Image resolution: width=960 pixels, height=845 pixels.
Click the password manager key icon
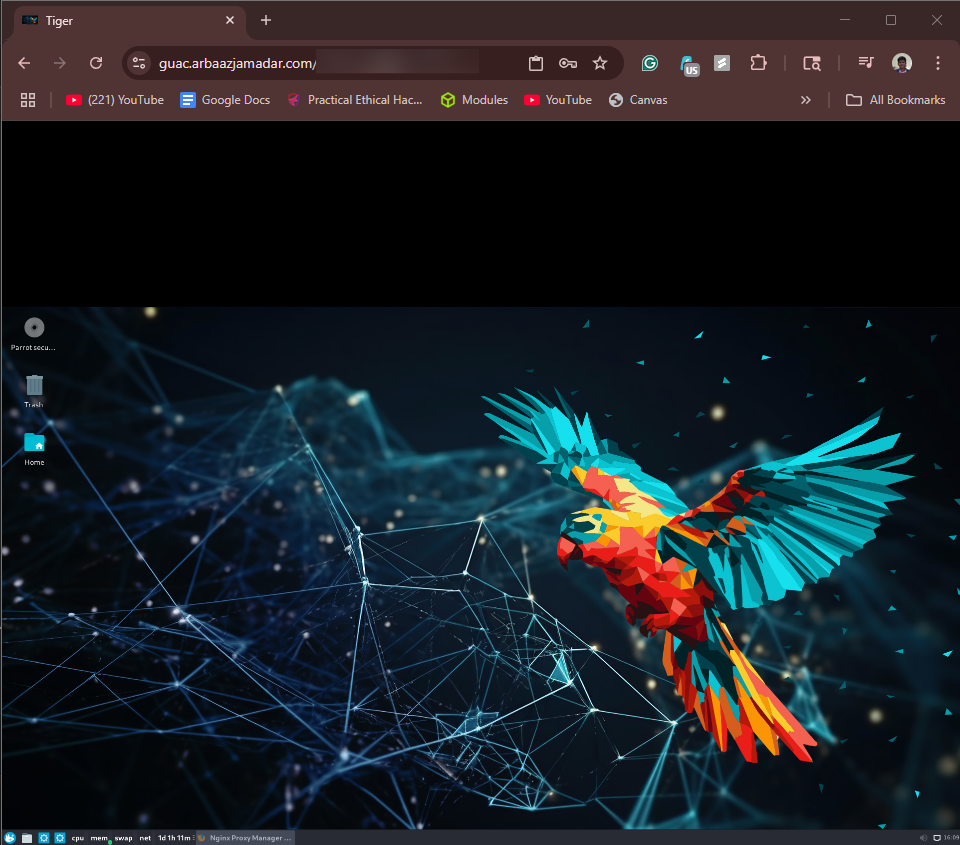tap(568, 63)
